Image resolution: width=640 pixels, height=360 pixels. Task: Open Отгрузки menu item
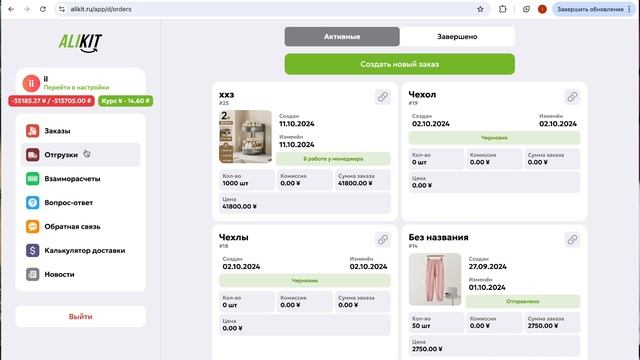[x=80, y=155]
